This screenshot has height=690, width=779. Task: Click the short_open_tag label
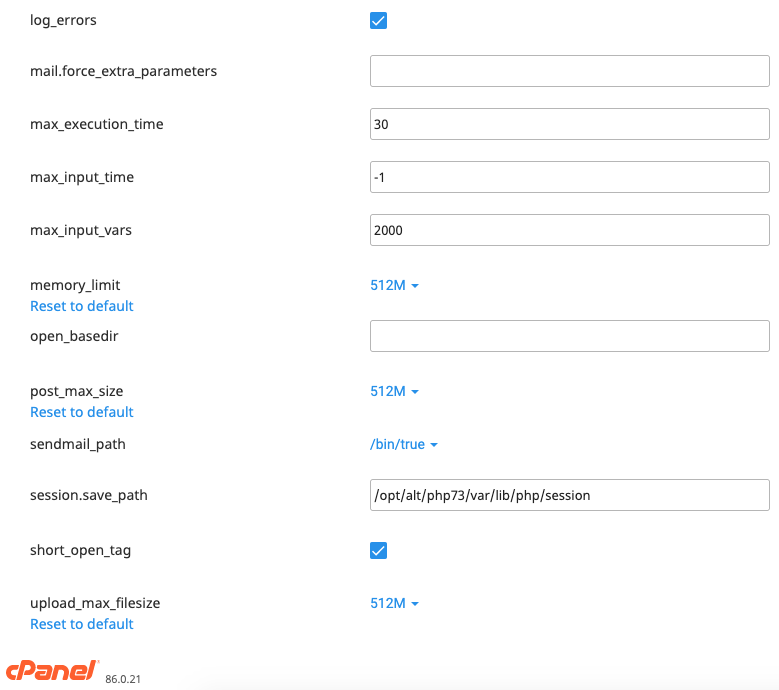(x=81, y=550)
